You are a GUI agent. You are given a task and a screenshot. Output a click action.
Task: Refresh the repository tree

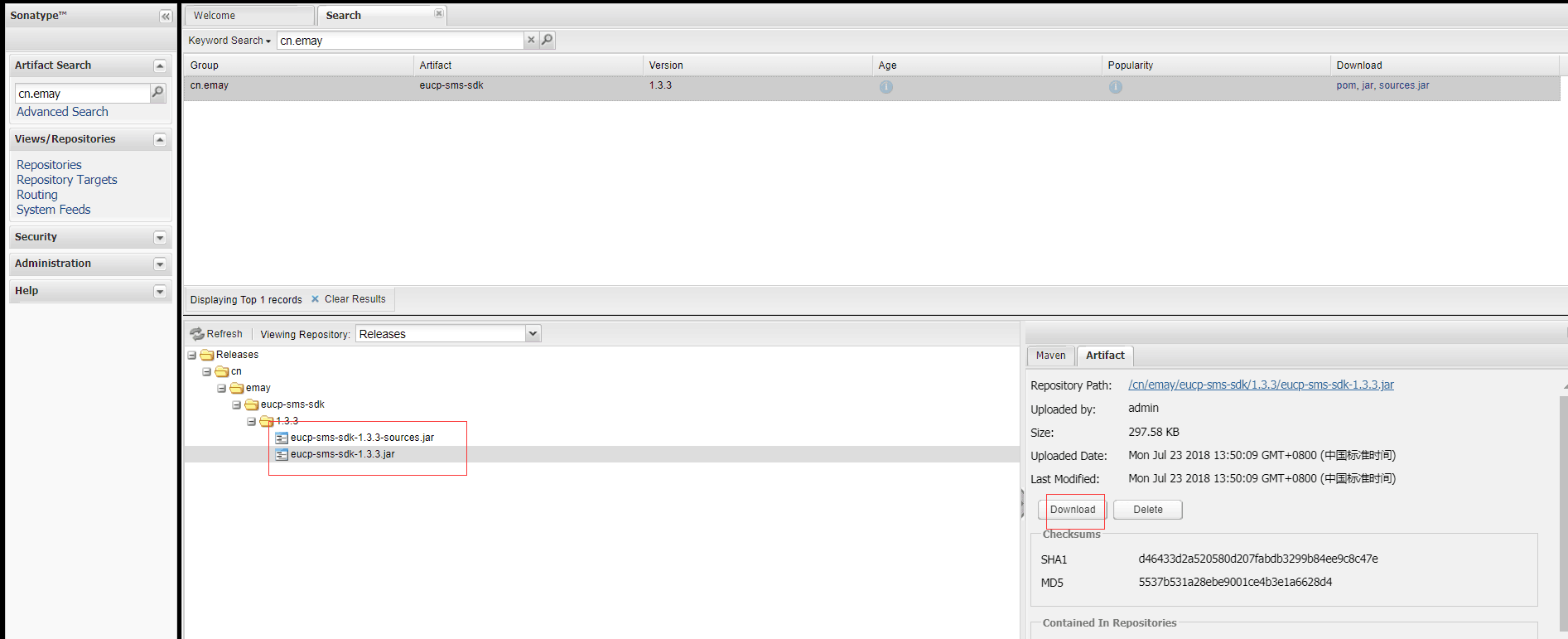click(216, 334)
